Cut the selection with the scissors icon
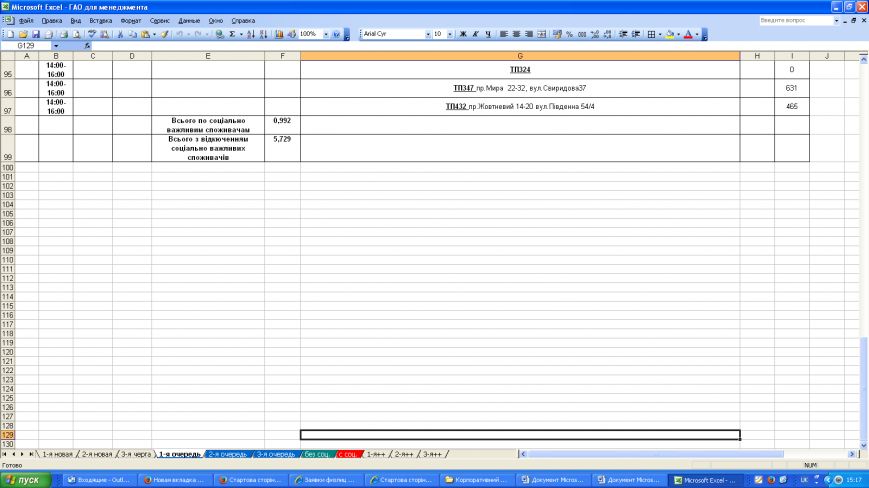869x488 pixels. pyautogui.click(x=120, y=34)
